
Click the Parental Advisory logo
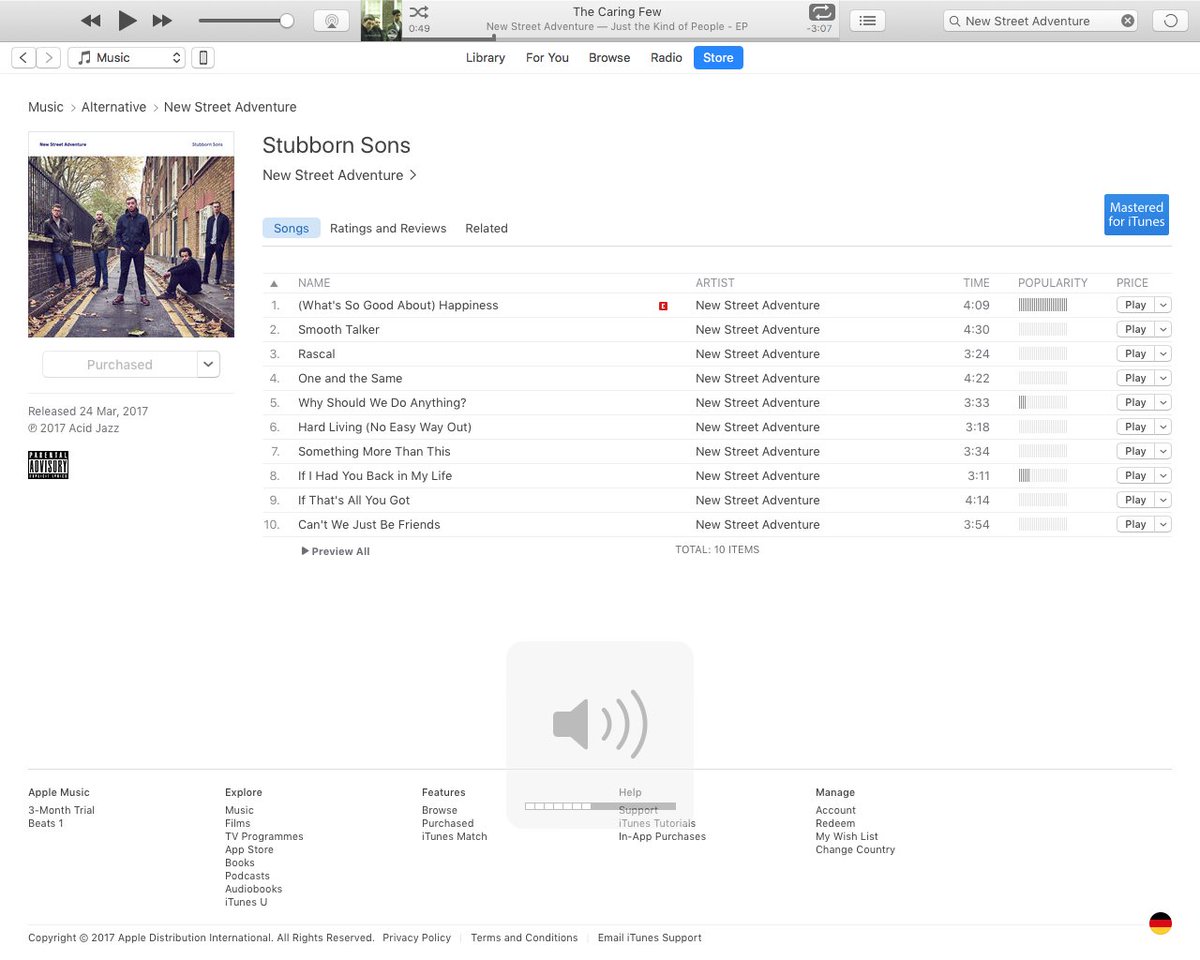pyautogui.click(x=48, y=465)
